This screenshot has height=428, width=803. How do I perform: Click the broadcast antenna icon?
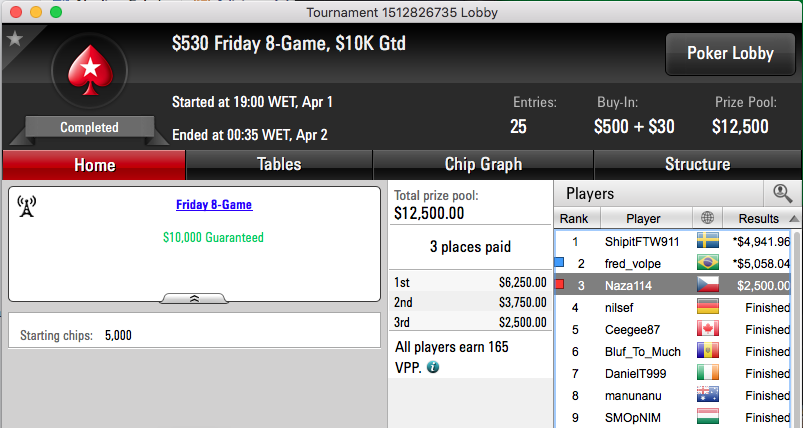[26, 206]
